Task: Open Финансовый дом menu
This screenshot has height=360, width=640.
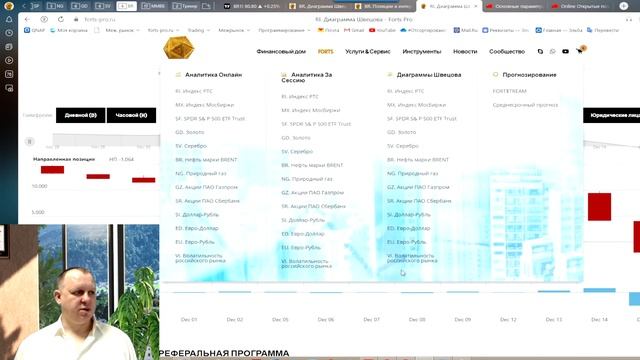Action: pyautogui.click(x=281, y=51)
